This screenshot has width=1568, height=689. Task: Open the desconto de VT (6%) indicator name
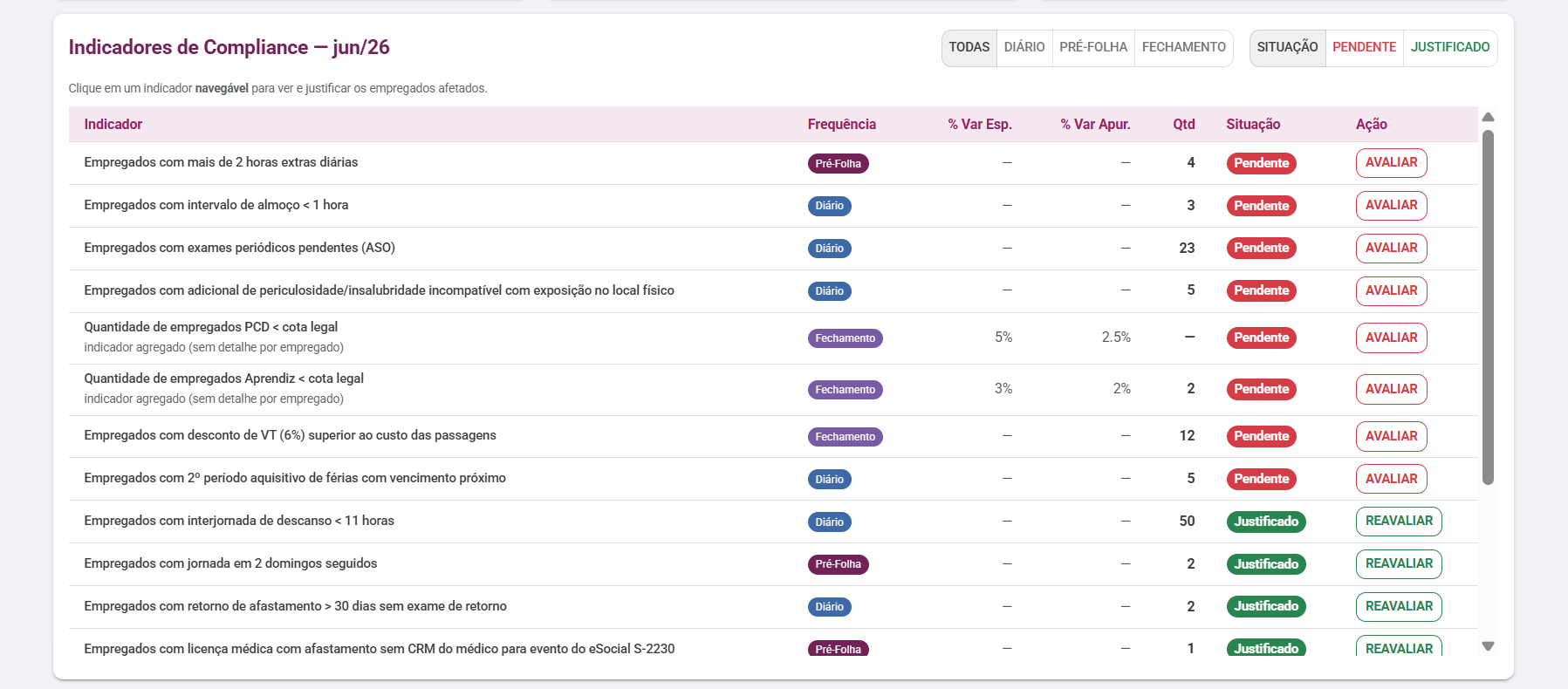[x=290, y=435]
